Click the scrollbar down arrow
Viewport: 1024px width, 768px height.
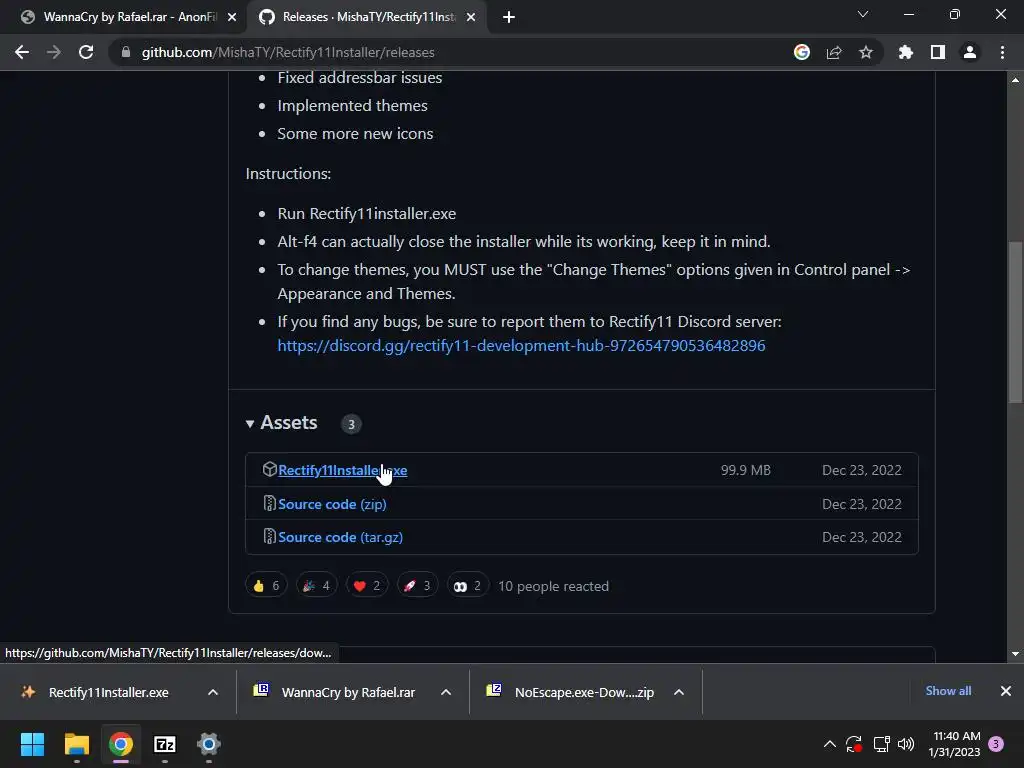tap(1015, 654)
